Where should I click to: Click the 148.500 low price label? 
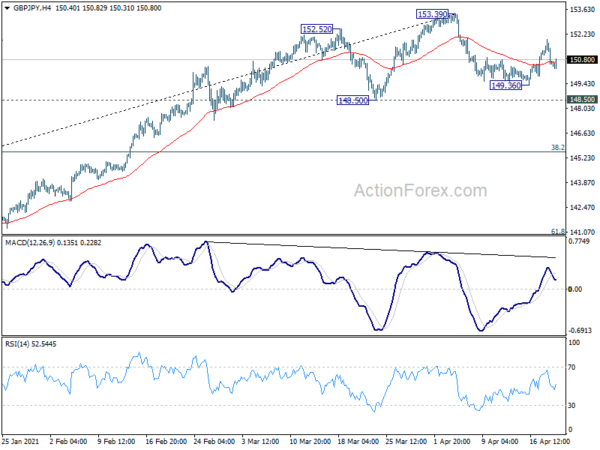(x=353, y=101)
